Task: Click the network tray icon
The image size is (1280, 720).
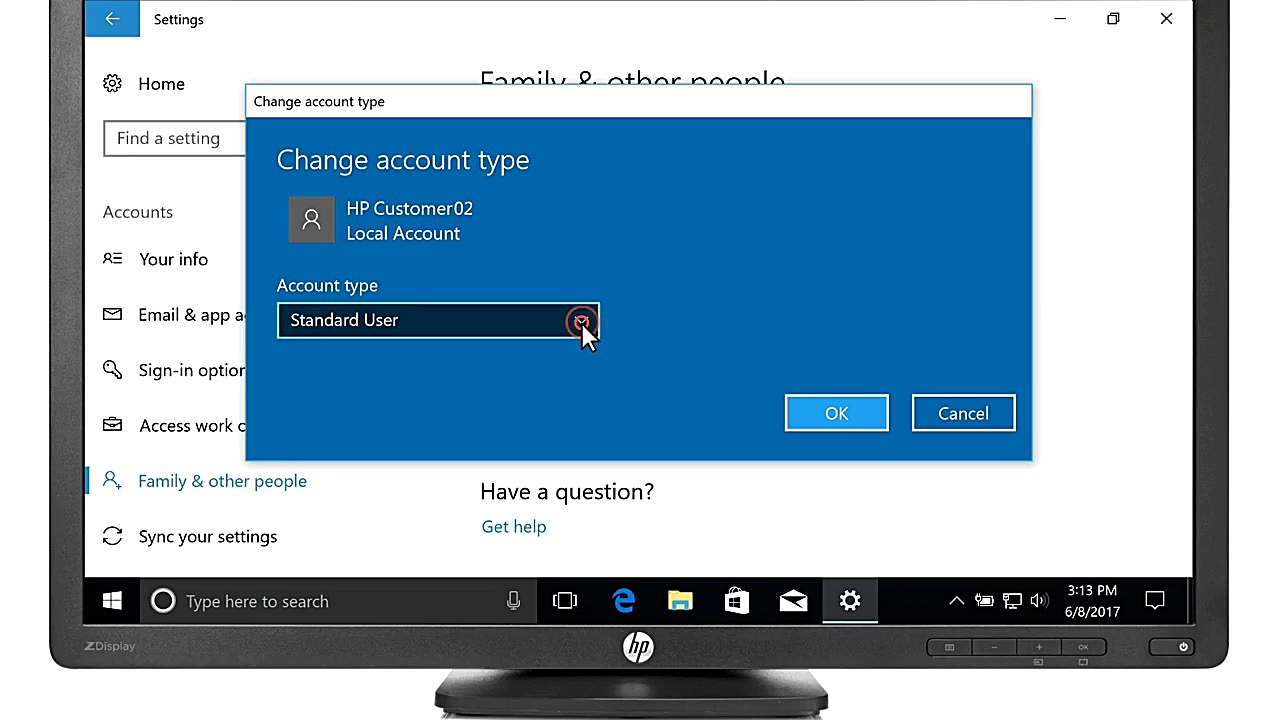Action: [x=1012, y=601]
